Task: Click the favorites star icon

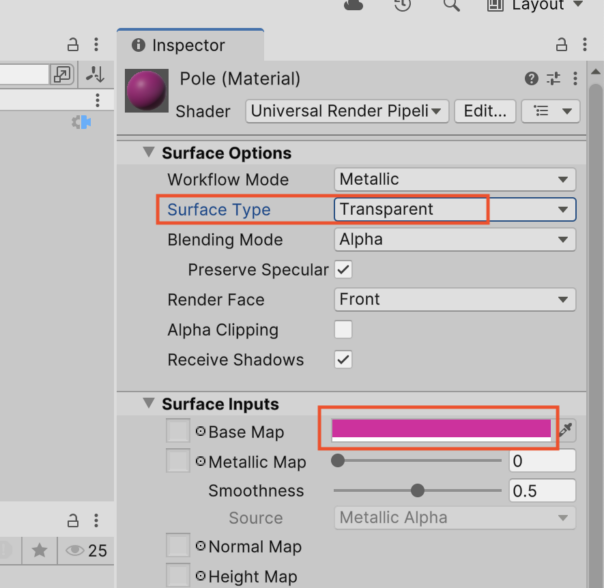Action: 39,550
